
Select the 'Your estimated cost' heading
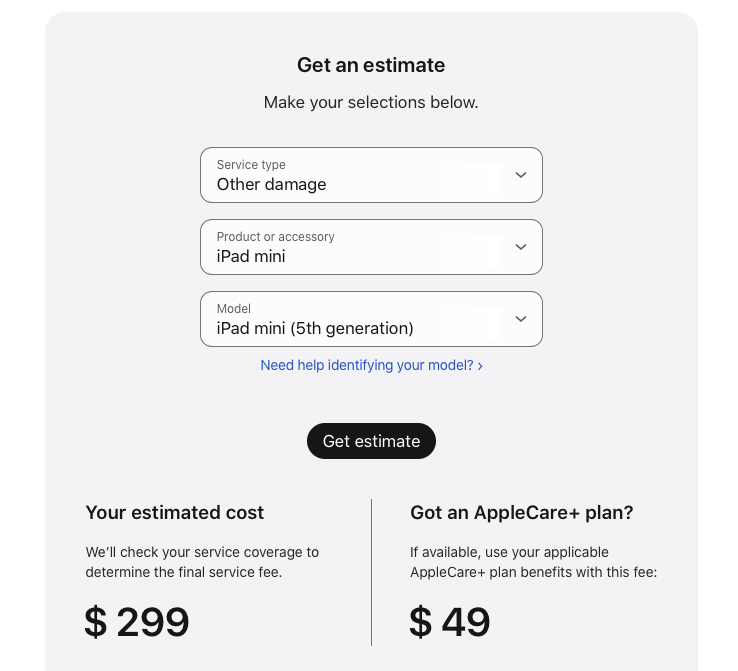(175, 513)
